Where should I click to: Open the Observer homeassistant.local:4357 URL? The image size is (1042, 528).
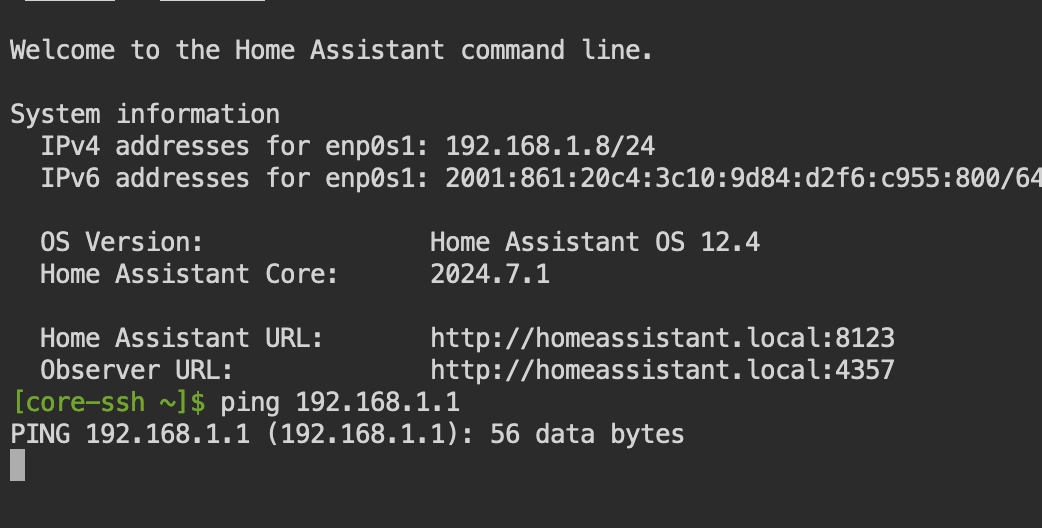point(663,370)
